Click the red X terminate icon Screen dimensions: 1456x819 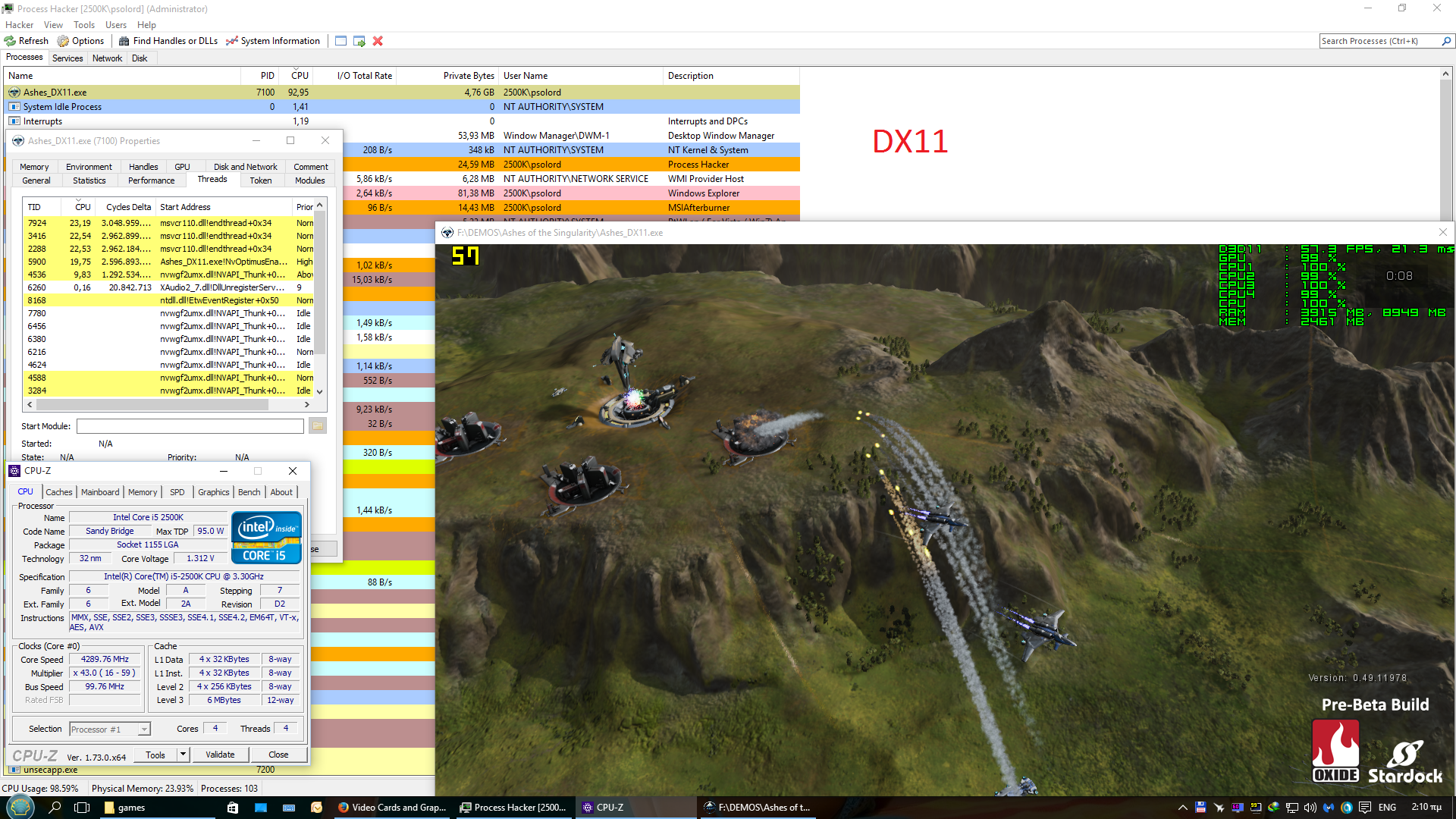pos(378,41)
